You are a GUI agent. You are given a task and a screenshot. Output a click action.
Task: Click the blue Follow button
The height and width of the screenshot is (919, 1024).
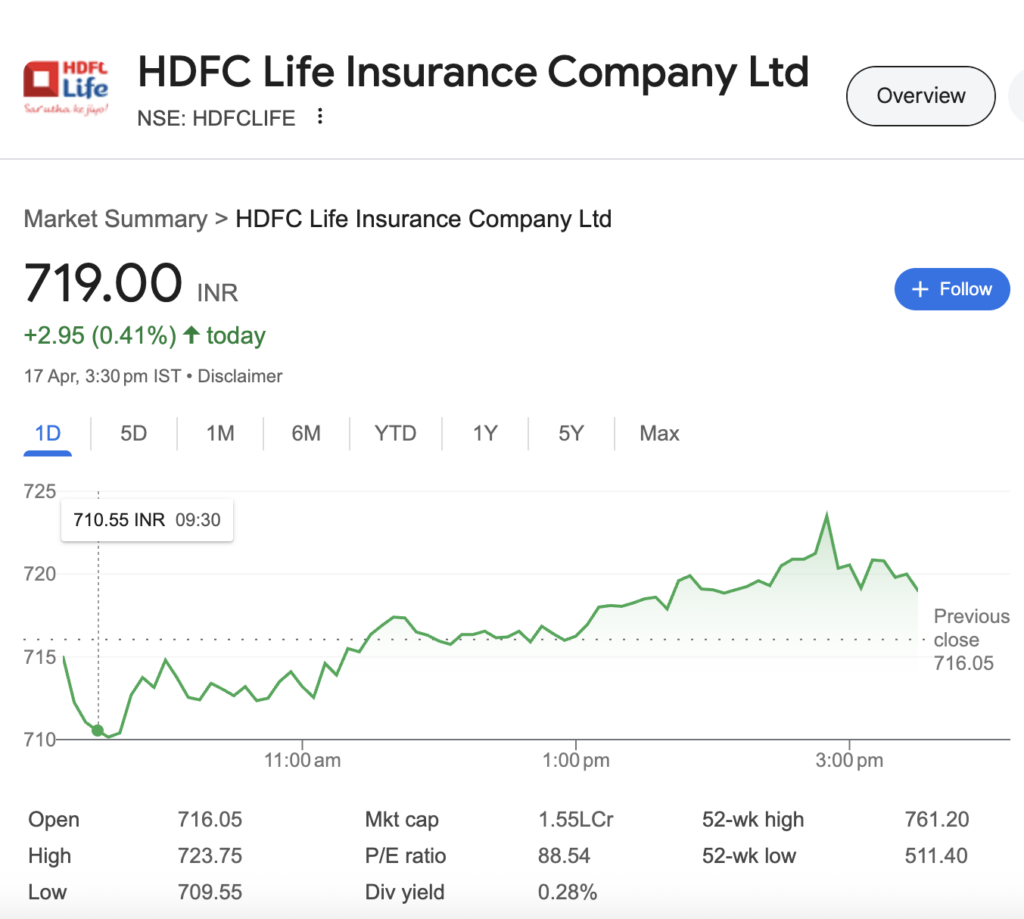(x=952, y=289)
